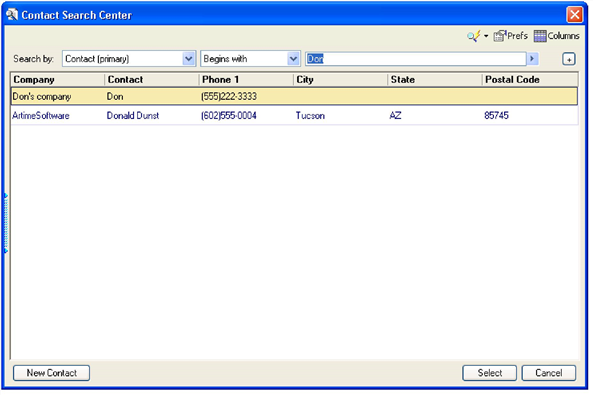Click the 85745 postal code cell
The height and width of the screenshot is (395, 593).
[x=496, y=115]
